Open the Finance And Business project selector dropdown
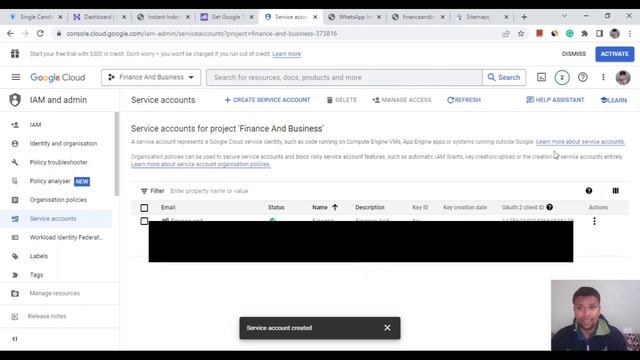 coord(151,77)
